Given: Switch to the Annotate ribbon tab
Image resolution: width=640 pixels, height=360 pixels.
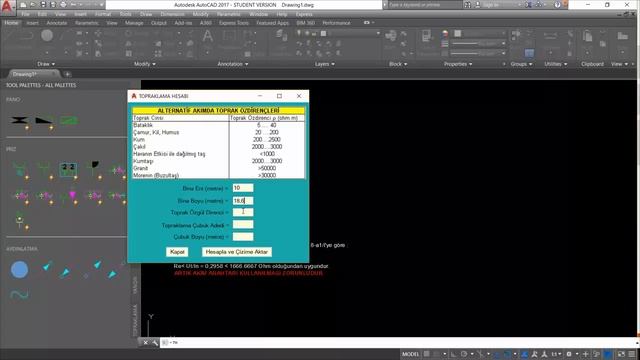Looking at the screenshot, I should [x=57, y=23].
